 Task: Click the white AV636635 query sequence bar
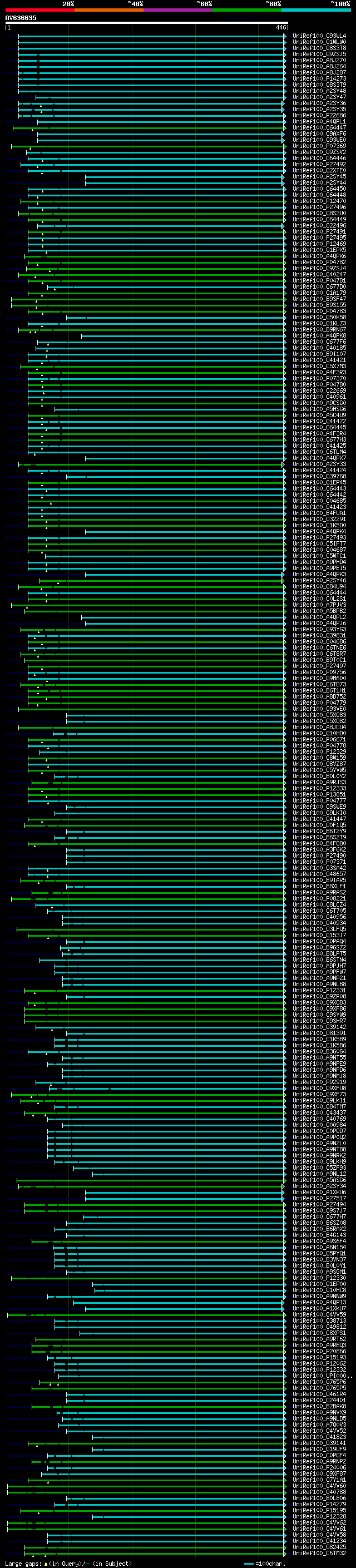pyautogui.click(x=147, y=22)
